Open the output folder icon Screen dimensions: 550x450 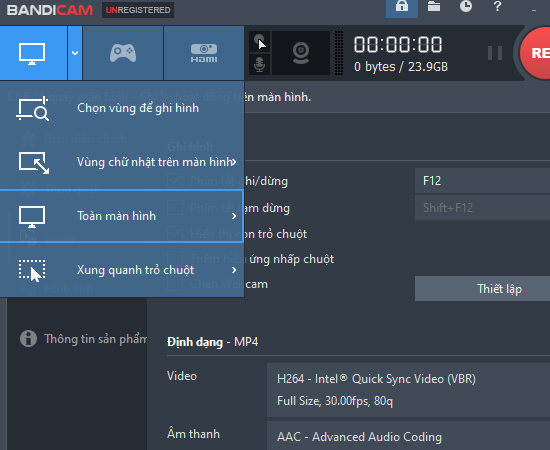coord(434,6)
